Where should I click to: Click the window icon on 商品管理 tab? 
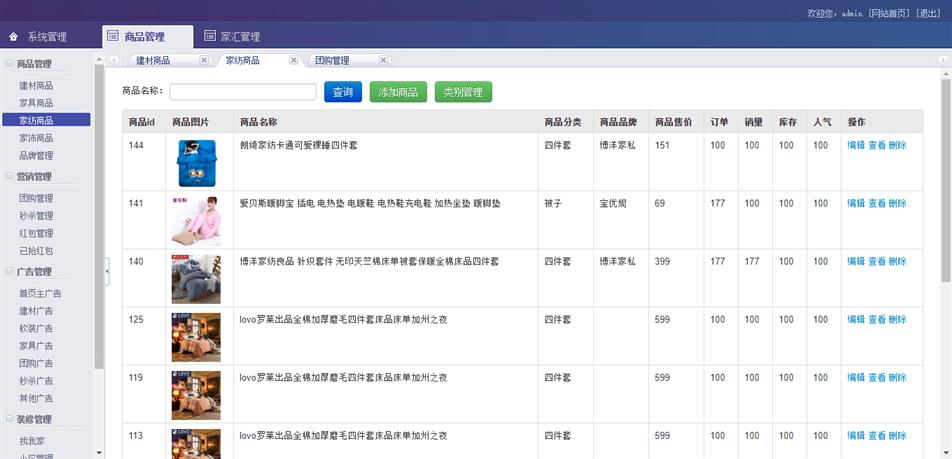[x=113, y=36]
